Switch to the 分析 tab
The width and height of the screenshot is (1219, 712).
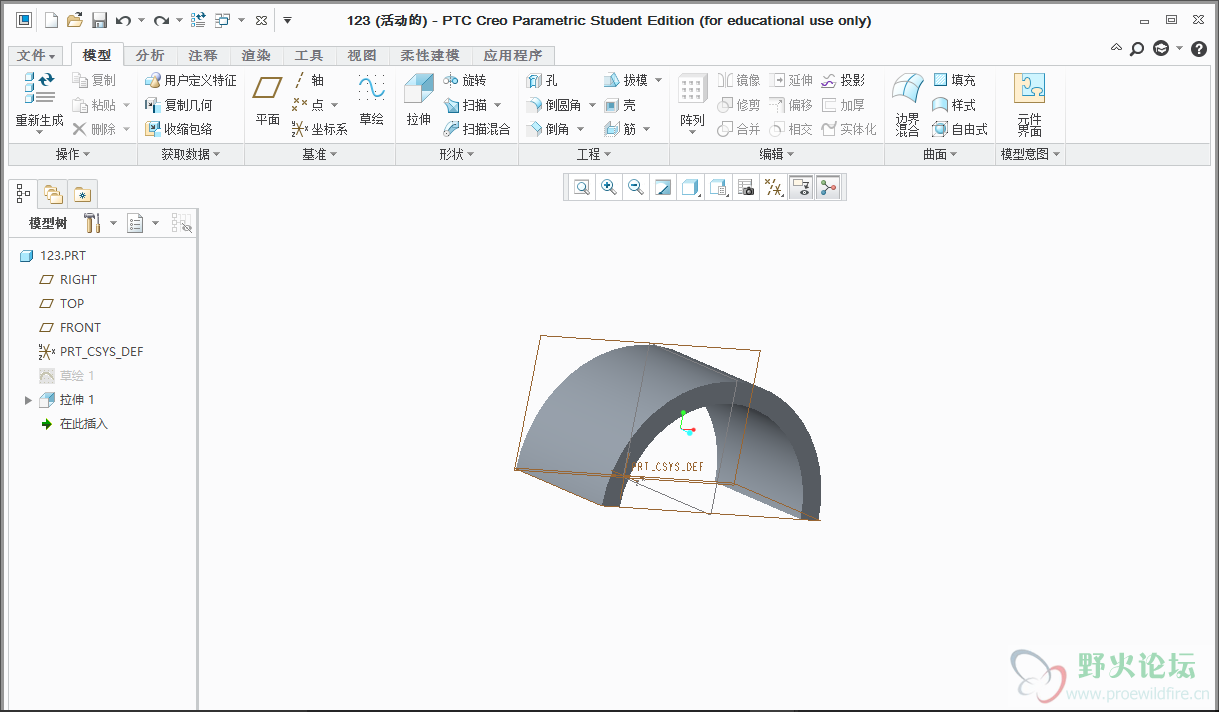[150, 56]
